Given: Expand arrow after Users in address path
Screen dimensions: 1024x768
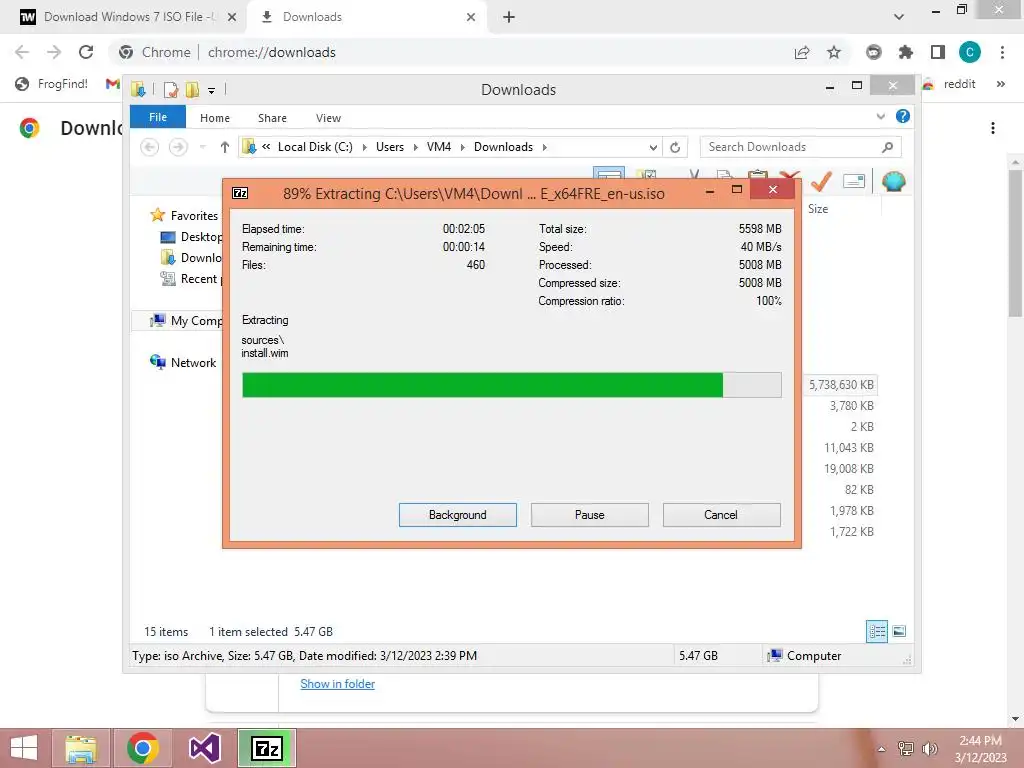Looking at the screenshot, I should (x=415, y=147).
